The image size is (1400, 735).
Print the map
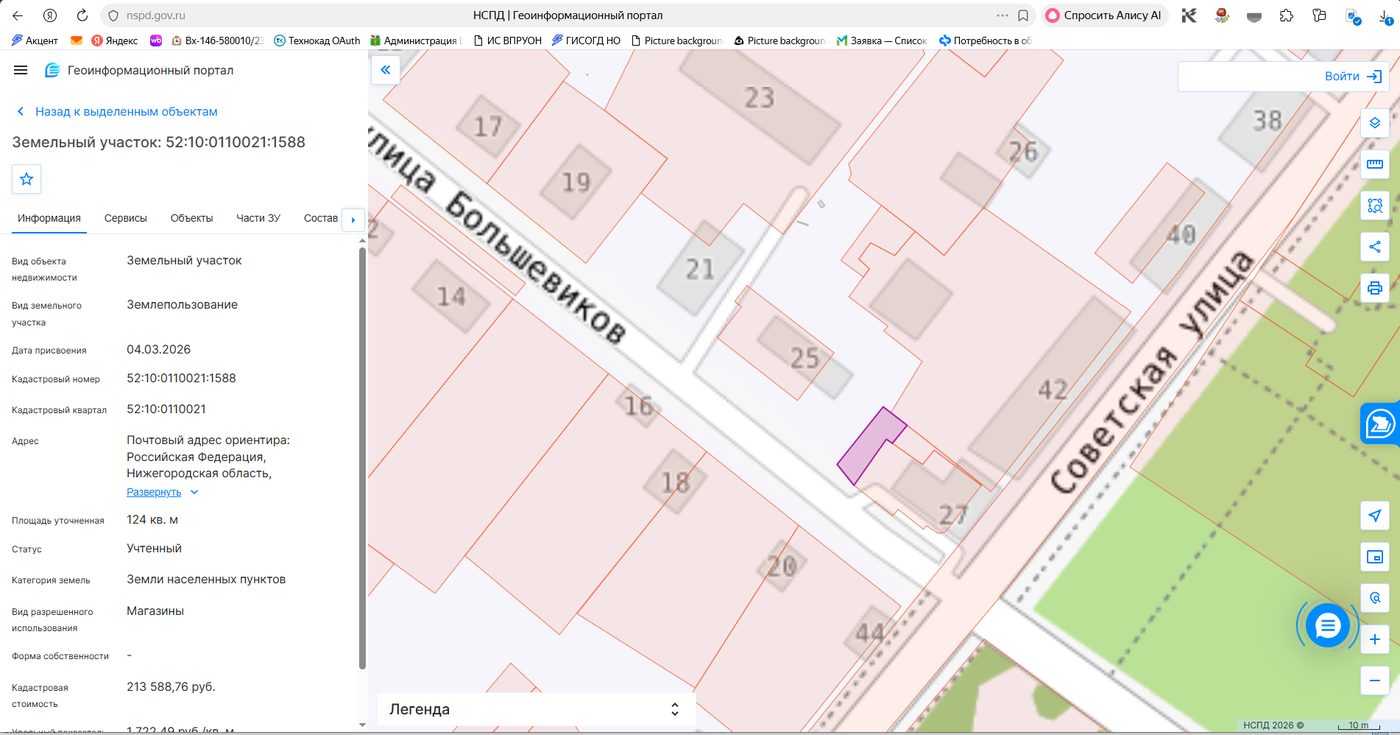[1375, 289]
